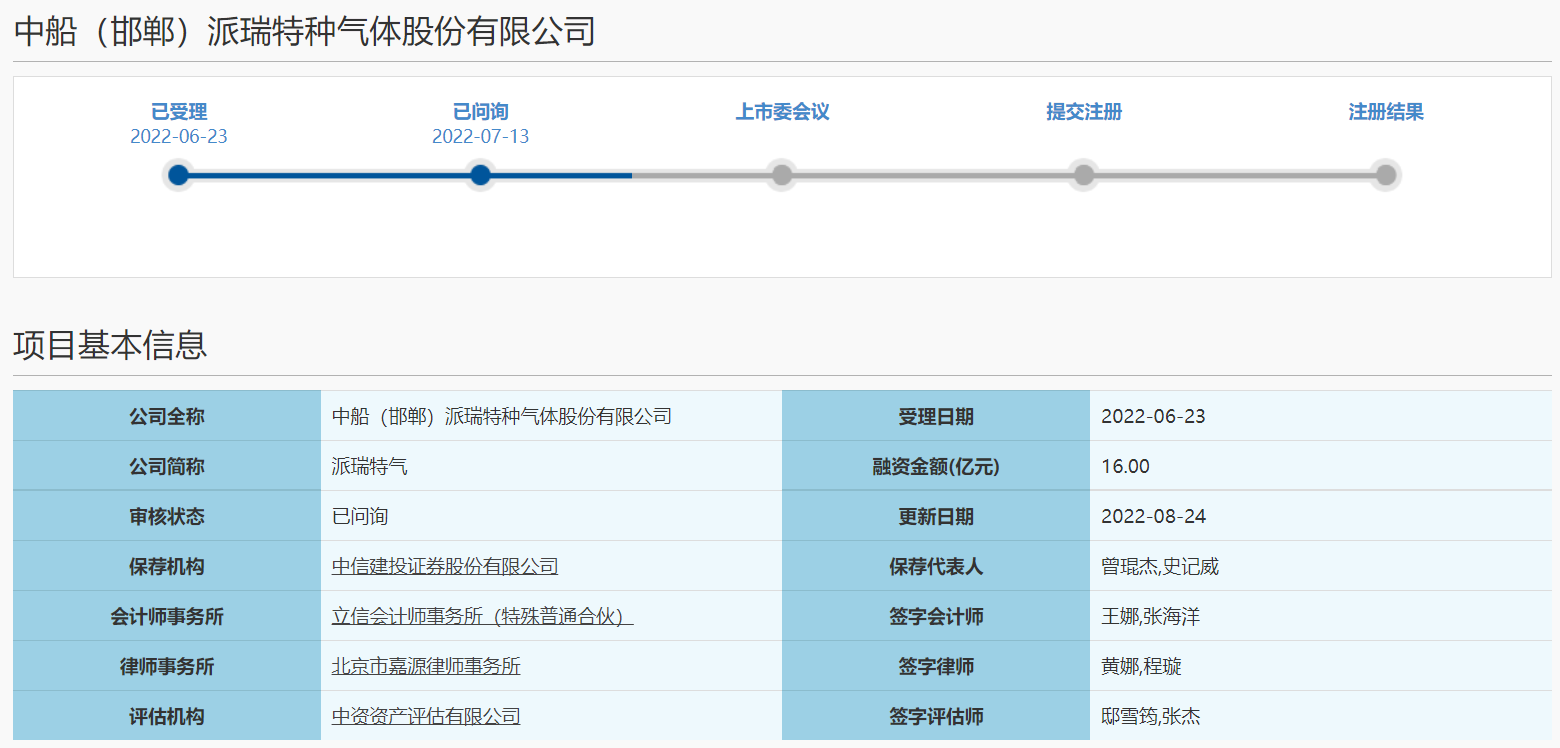
Task: Open the 北京市嘉源律师事务所 law firm link
Action: tap(426, 667)
